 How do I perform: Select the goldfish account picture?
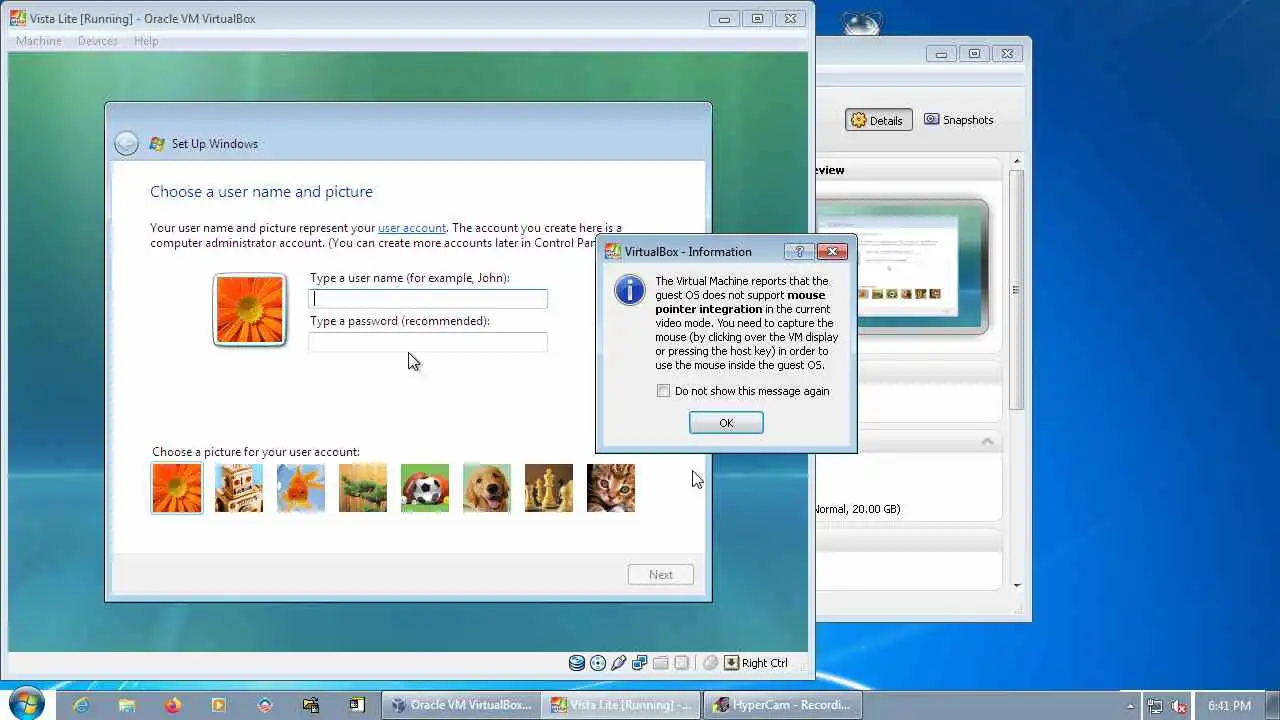[301, 488]
